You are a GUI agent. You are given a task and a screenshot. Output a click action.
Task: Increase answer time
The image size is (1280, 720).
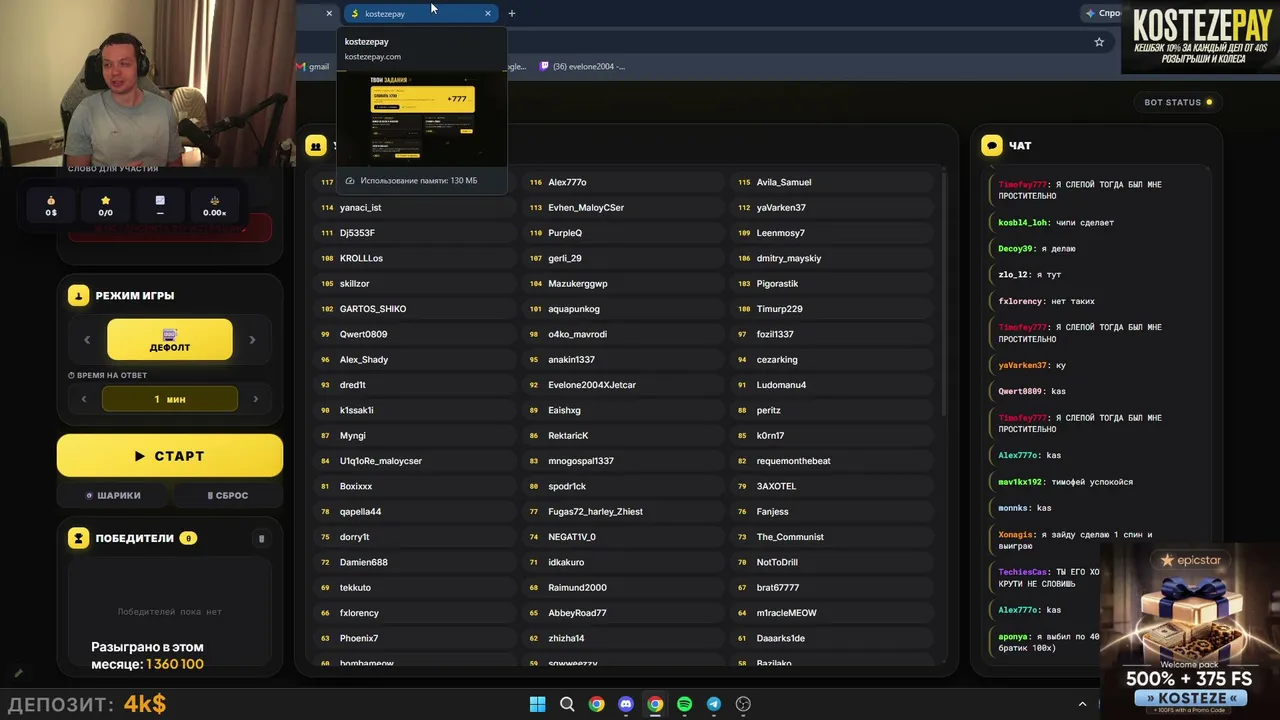point(255,399)
